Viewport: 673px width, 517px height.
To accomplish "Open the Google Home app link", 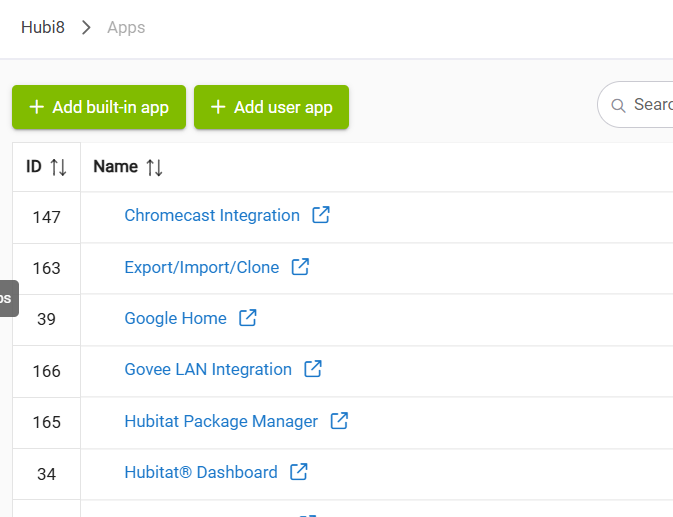I will point(175,318).
